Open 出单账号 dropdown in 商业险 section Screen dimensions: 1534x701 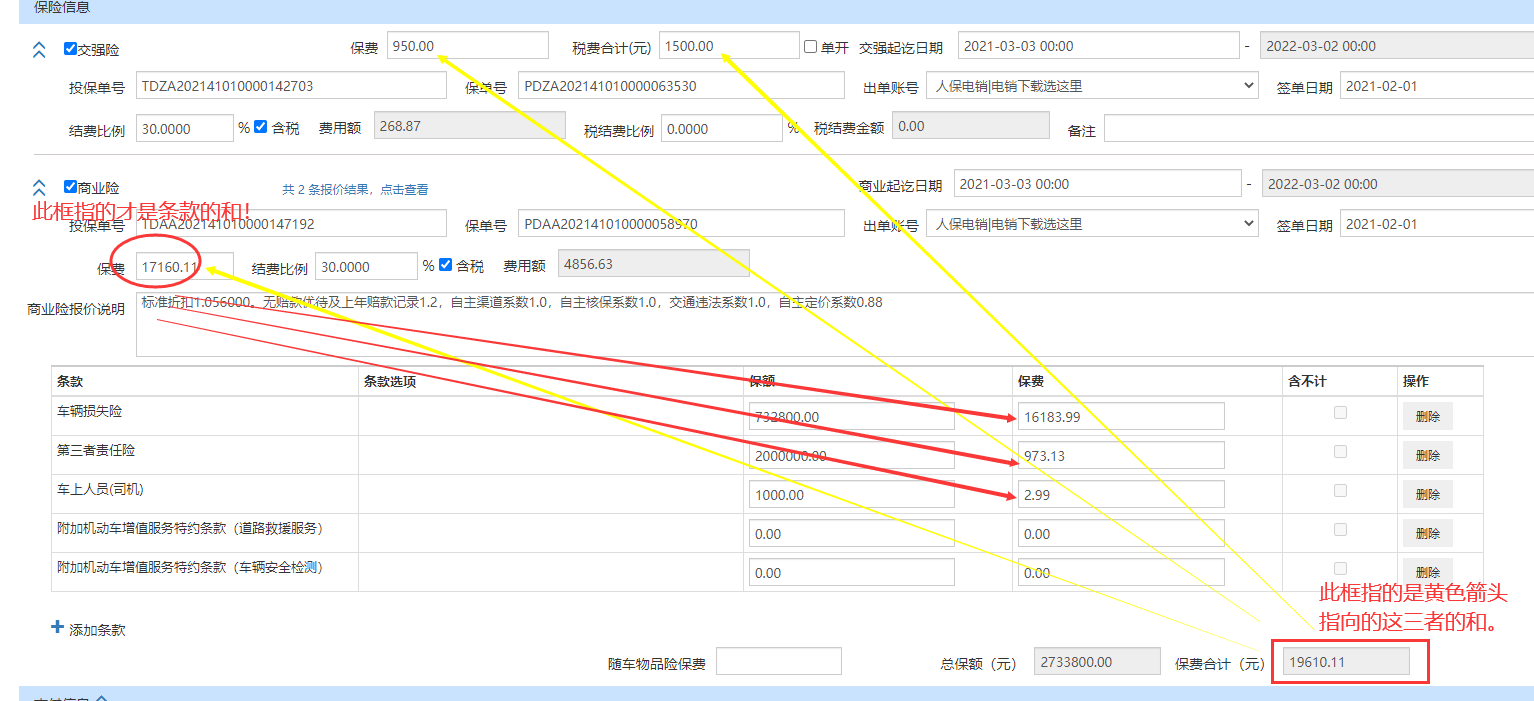pyautogui.click(x=1092, y=224)
